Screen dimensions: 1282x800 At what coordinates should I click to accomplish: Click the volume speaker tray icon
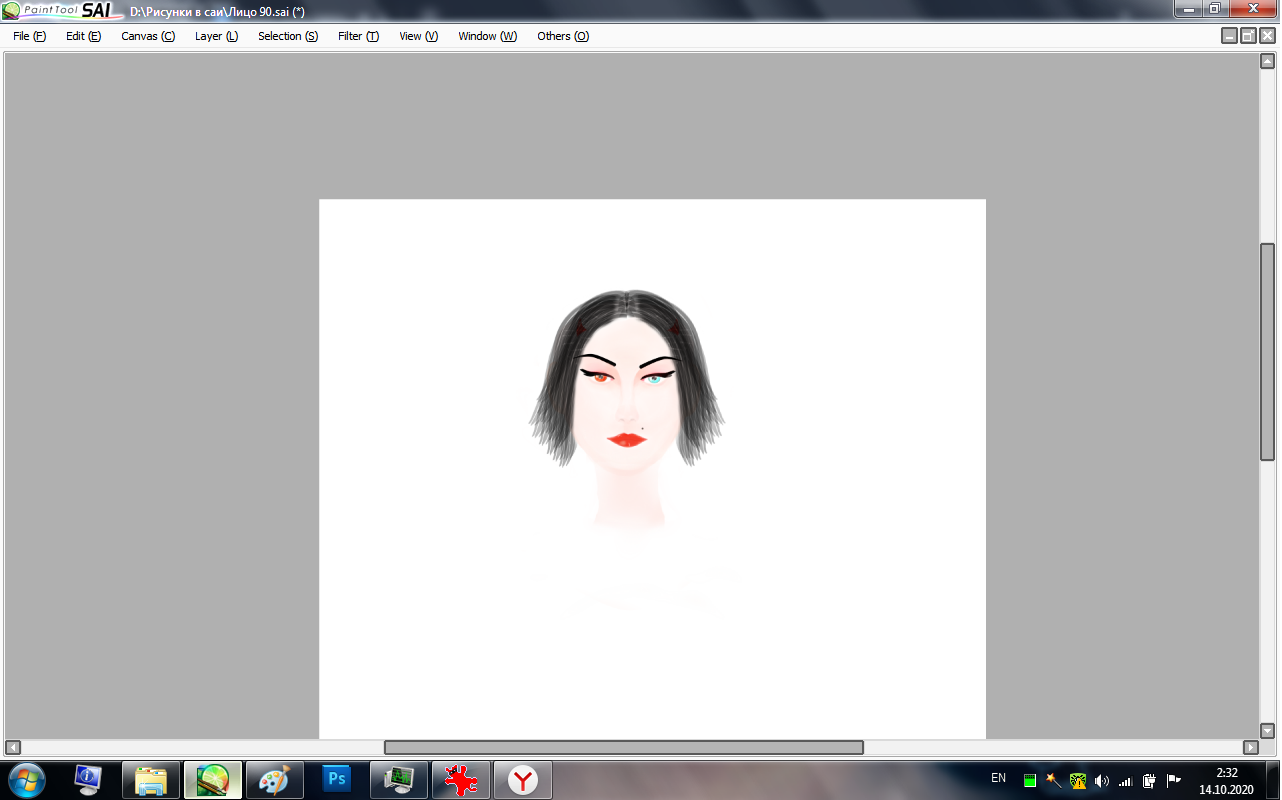click(1102, 780)
